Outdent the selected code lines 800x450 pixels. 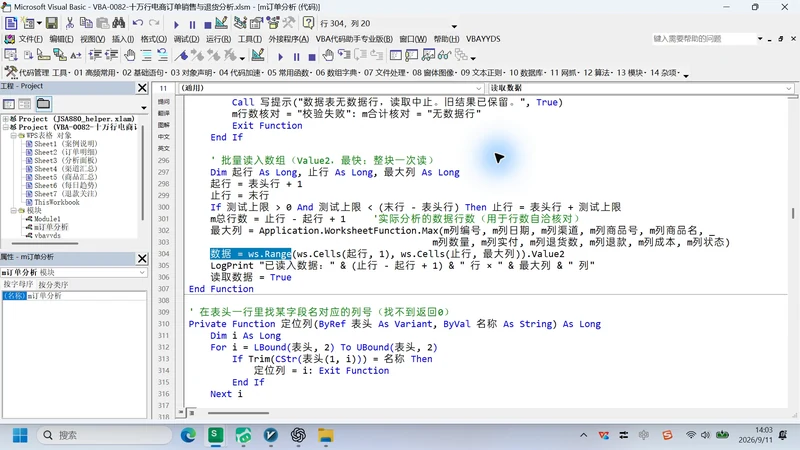coord(111,55)
